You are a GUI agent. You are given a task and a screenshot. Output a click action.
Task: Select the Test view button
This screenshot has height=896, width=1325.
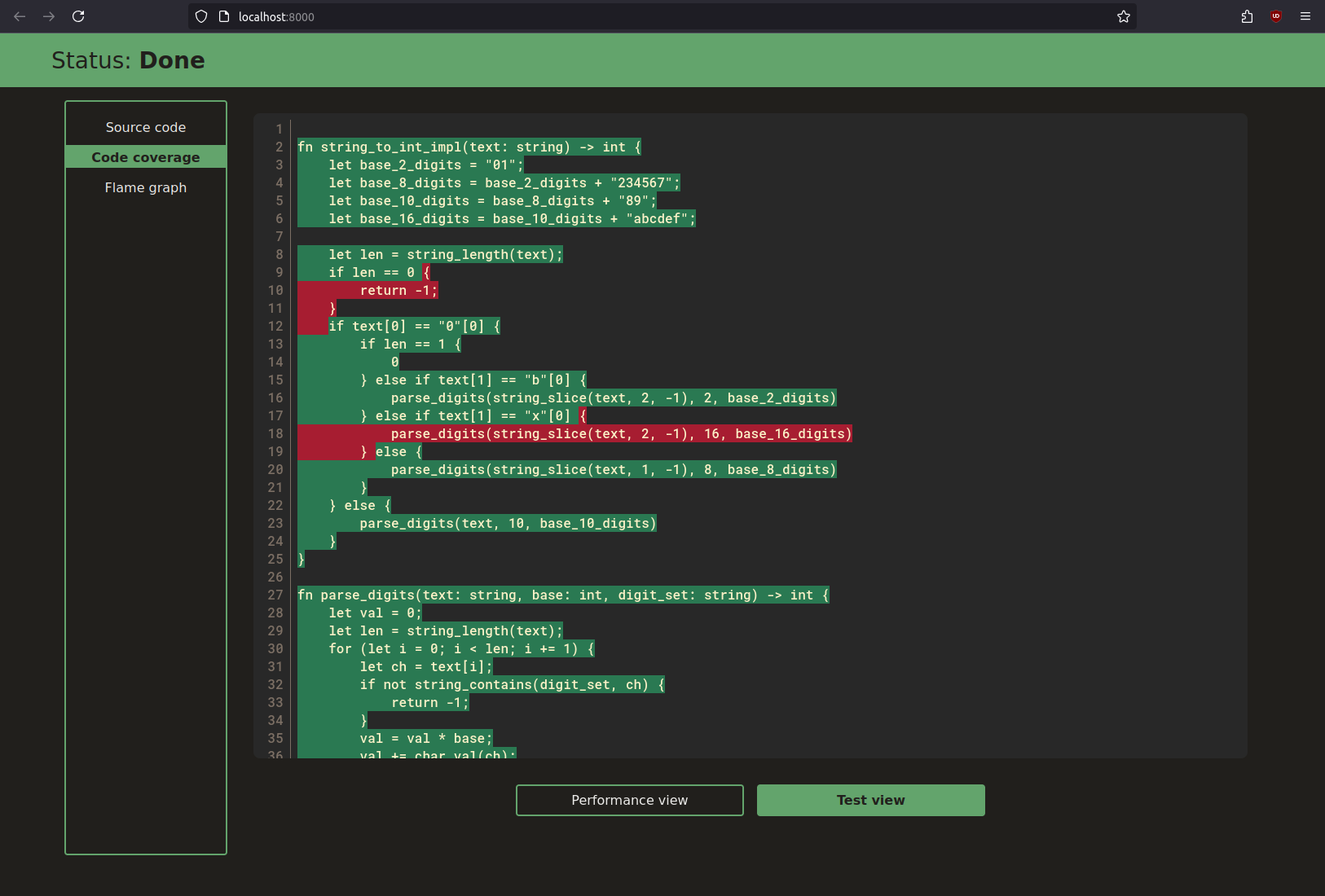(x=871, y=800)
